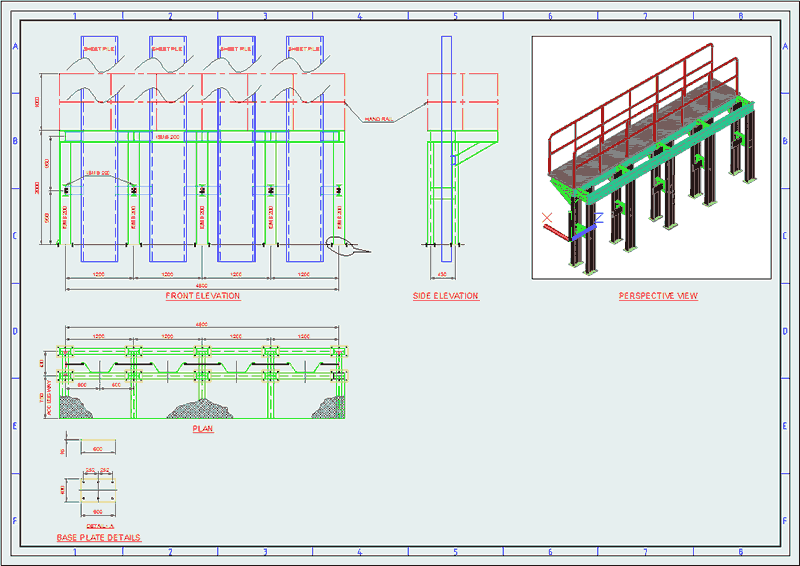This screenshot has width=800, height=566.
Task: Click the leftmost SHEET PILE label
Action: 99,49
